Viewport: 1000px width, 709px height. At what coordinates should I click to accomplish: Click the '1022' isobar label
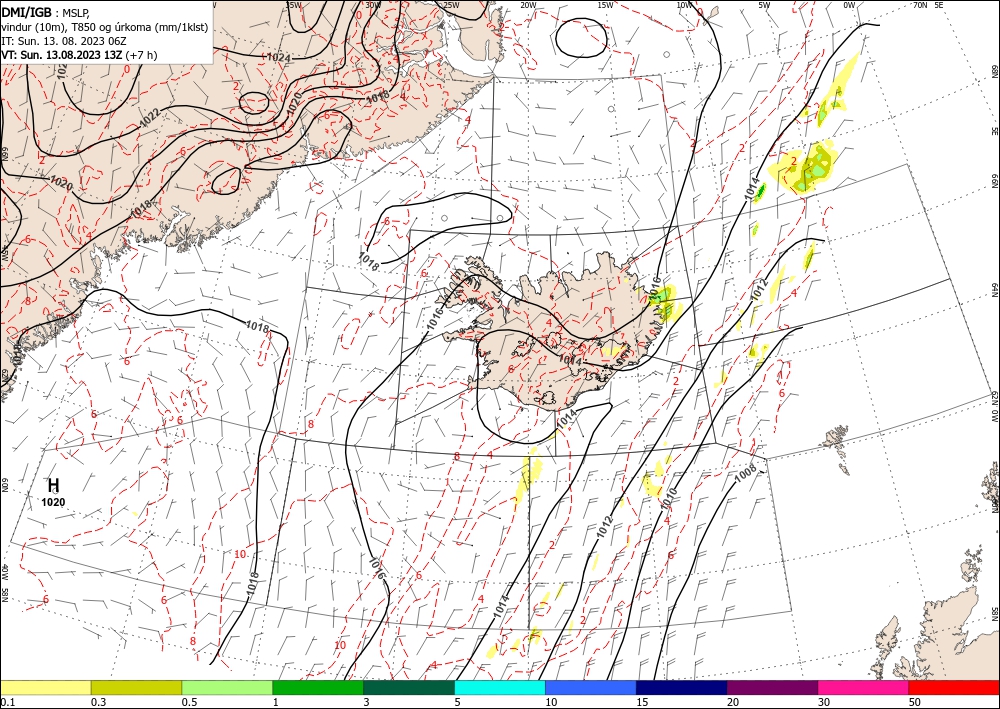click(x=149, y=117)
